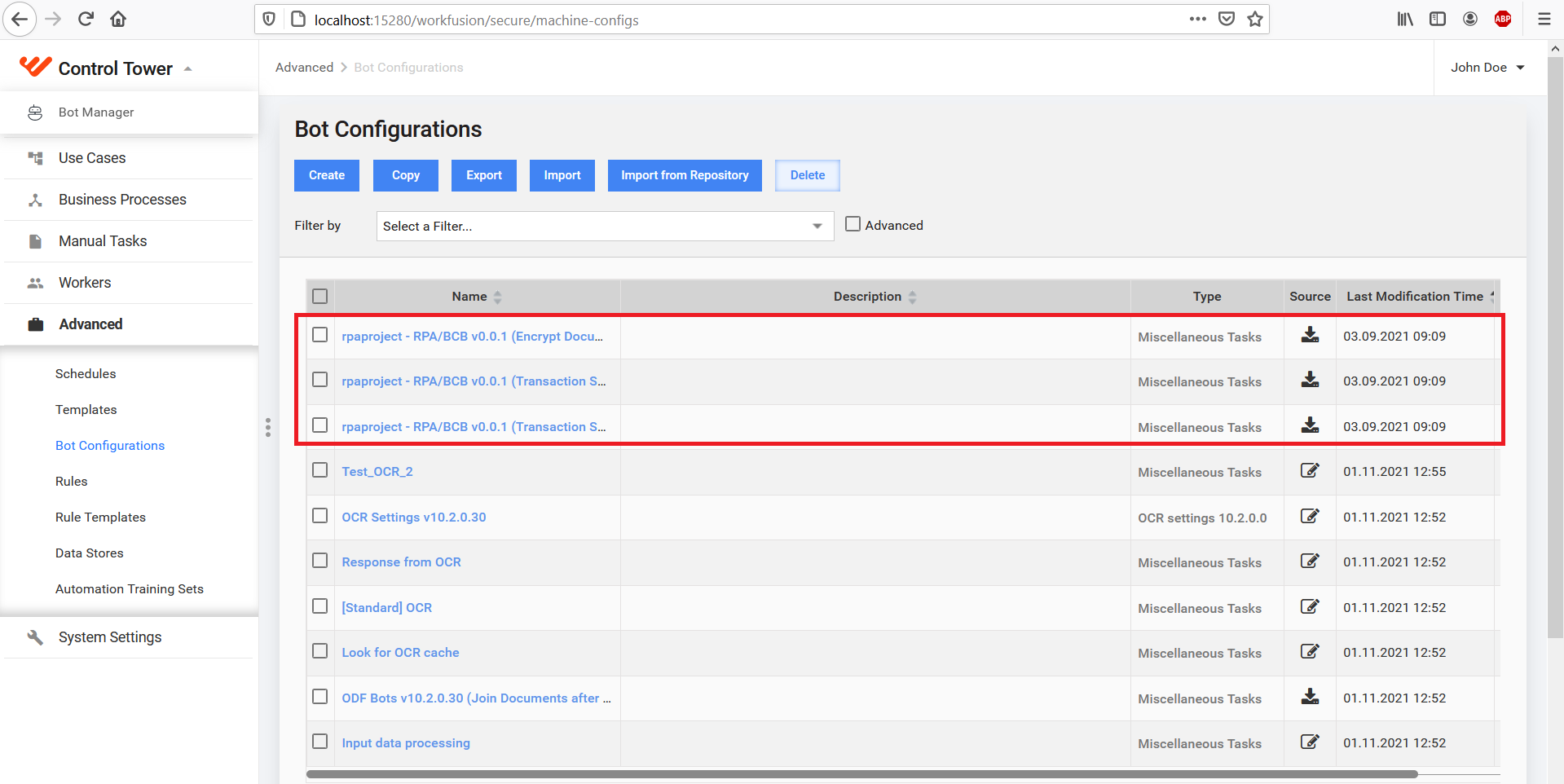Viewport: 1564px width, 784px height.
Task: Click the edit source icon for Look for OCR cache
Action: click(1310, 651)
